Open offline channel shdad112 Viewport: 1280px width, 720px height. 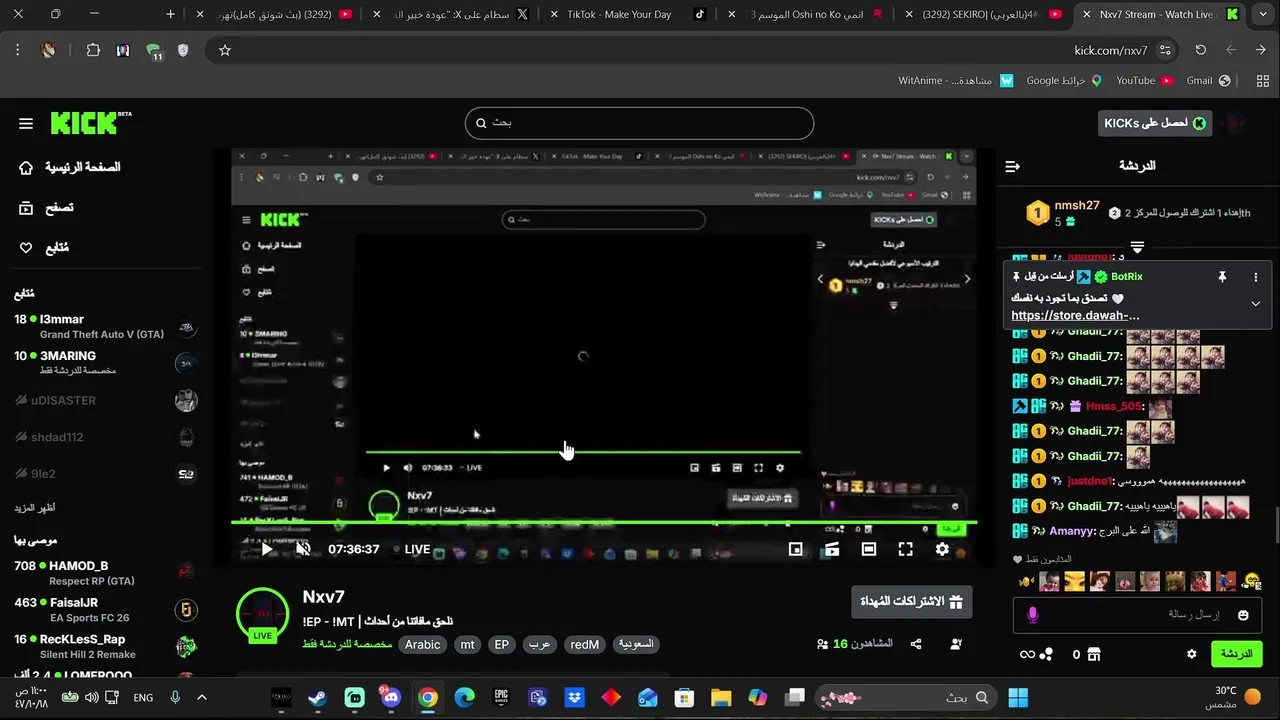pyautogui.click(x=105, y=437)
